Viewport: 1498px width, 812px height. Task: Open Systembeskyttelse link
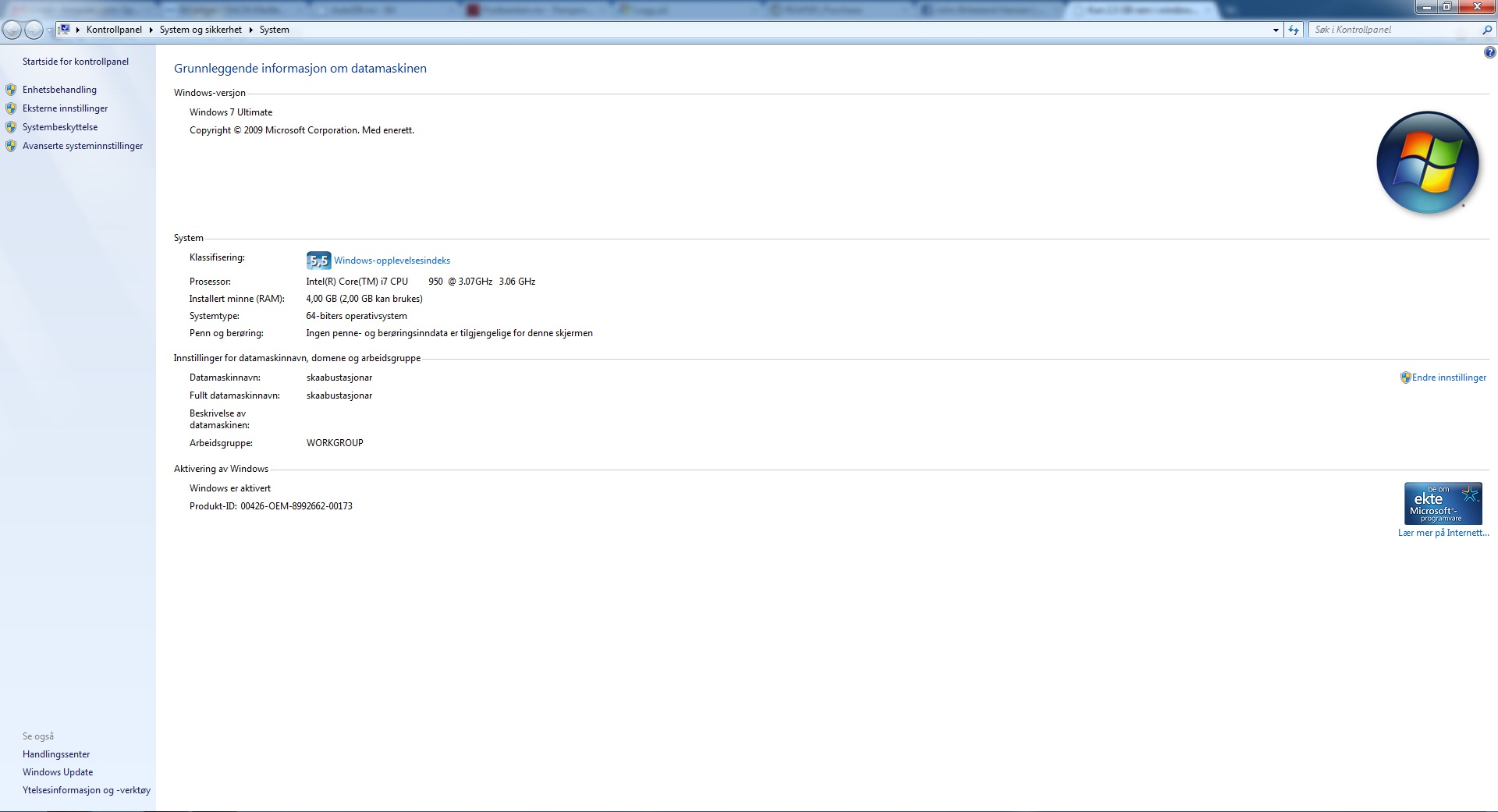click(x=60, y=127)
